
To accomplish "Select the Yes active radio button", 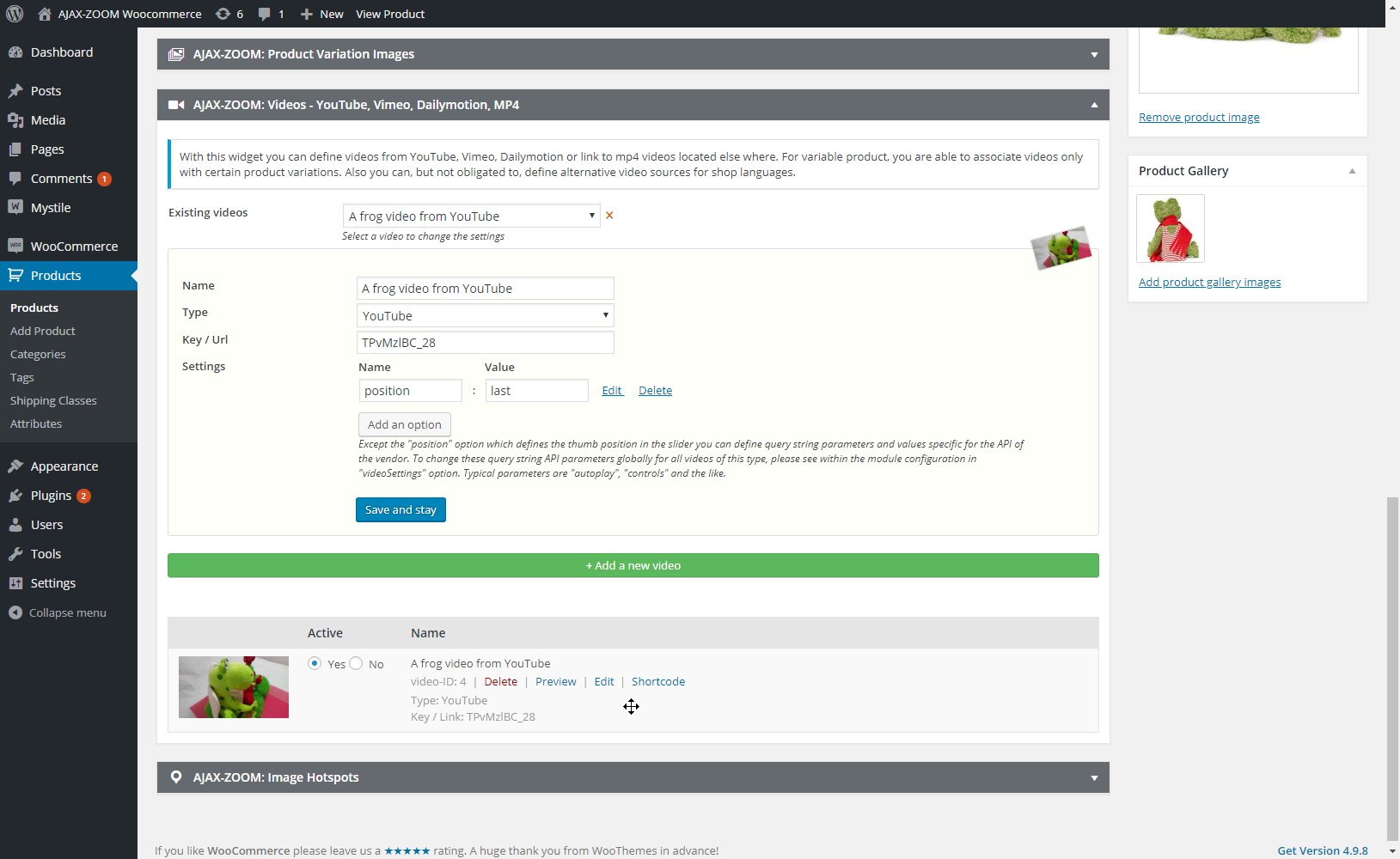I will click(315, 663).
